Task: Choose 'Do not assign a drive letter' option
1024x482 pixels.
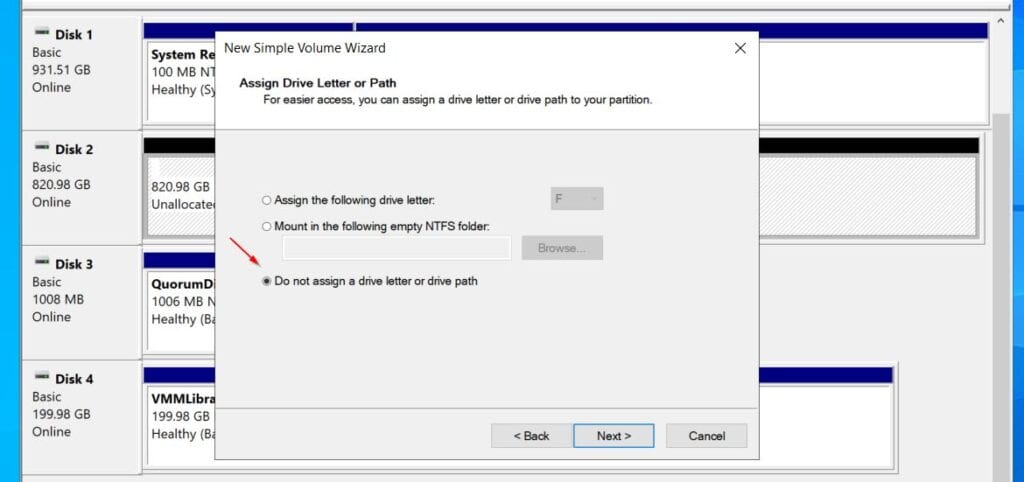Action: (x=266, y=281)
